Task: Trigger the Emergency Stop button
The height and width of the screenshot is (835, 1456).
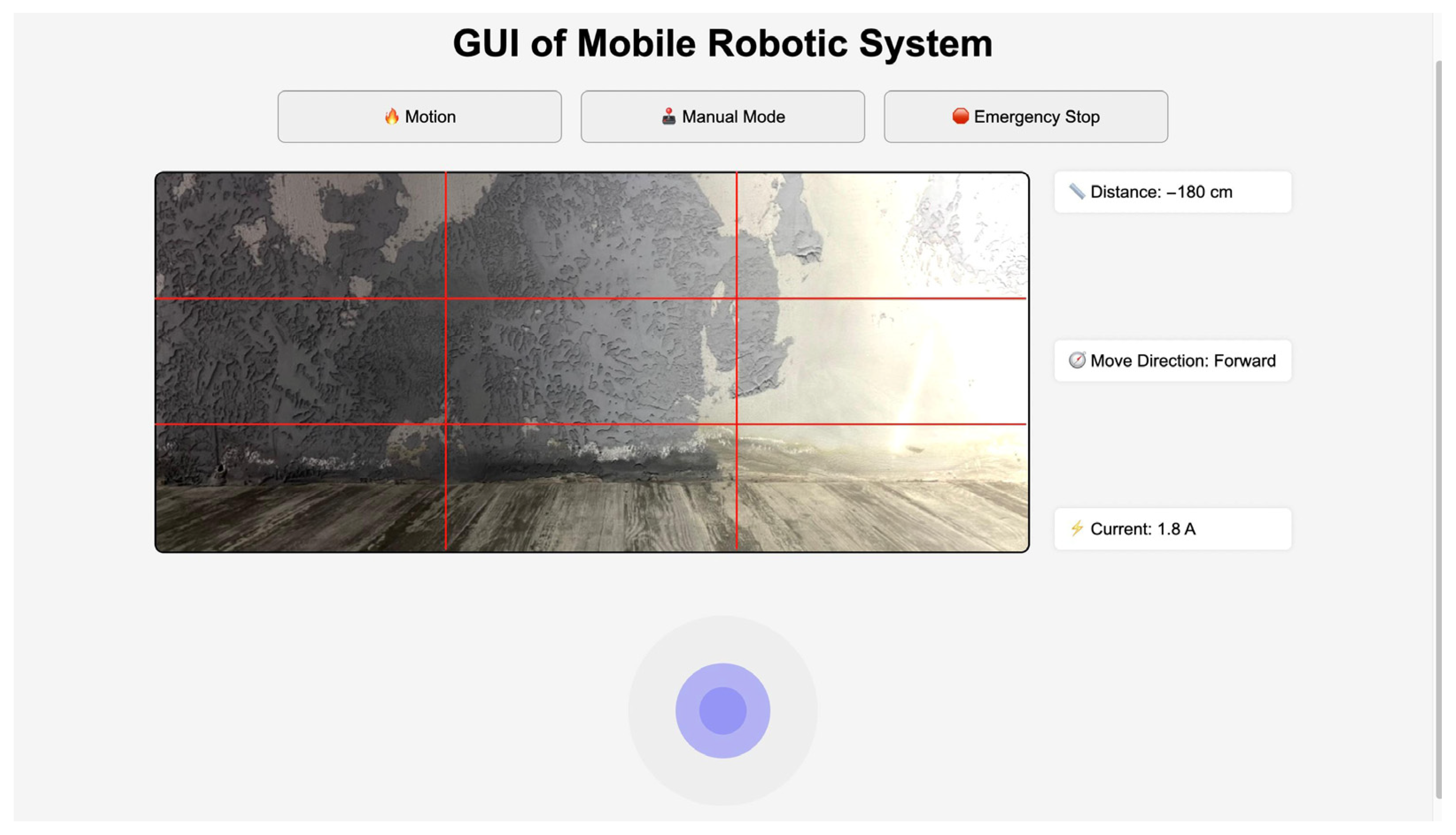Action: click(1025, 117)
